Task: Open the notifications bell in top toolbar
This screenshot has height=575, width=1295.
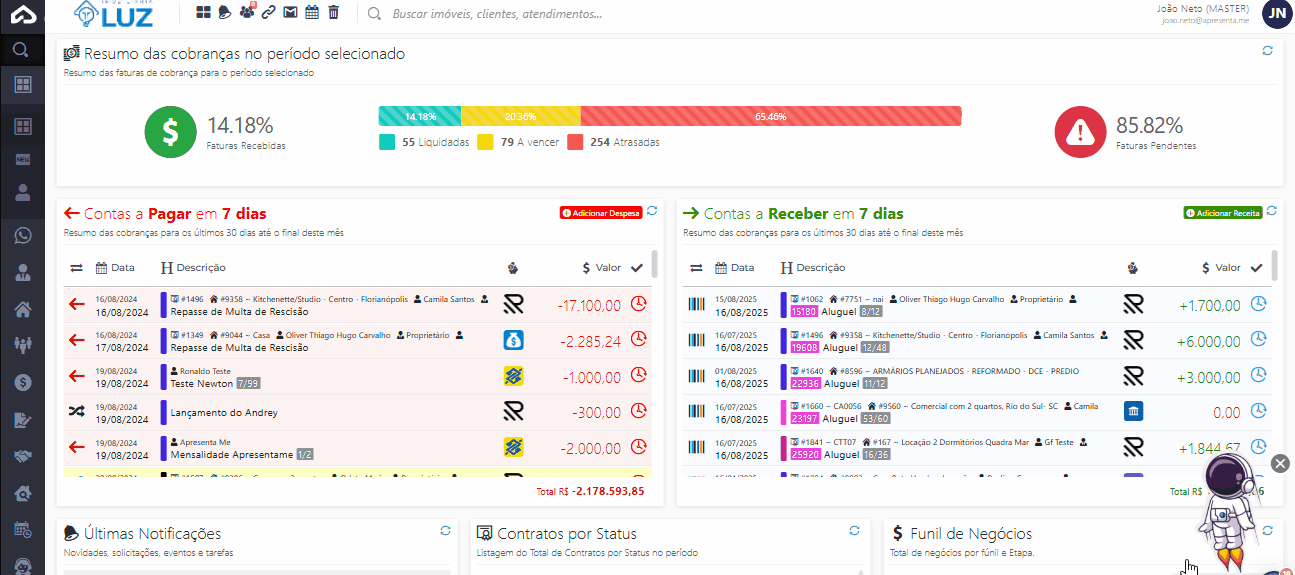Action: (x=225, y=13)
